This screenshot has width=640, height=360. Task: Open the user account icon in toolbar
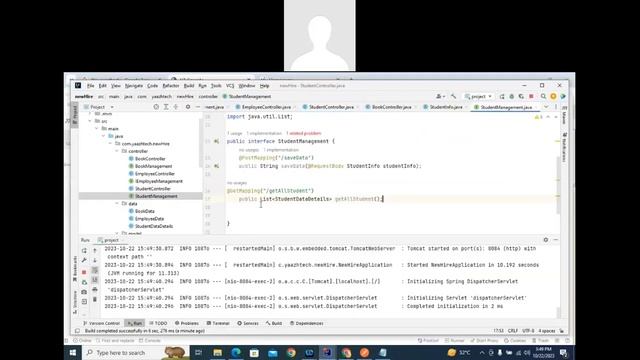click(x=440, y=96)
